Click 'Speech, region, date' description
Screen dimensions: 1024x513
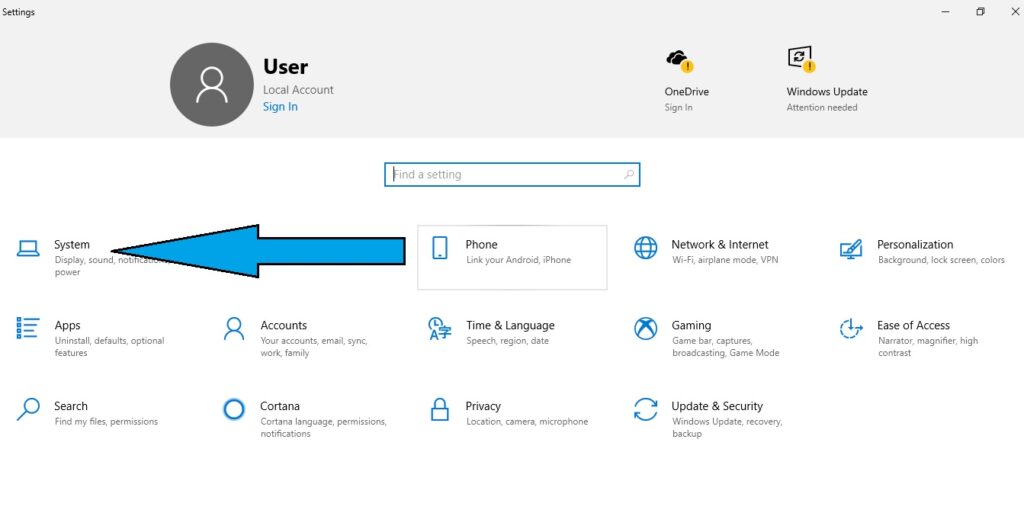[507, 341]
